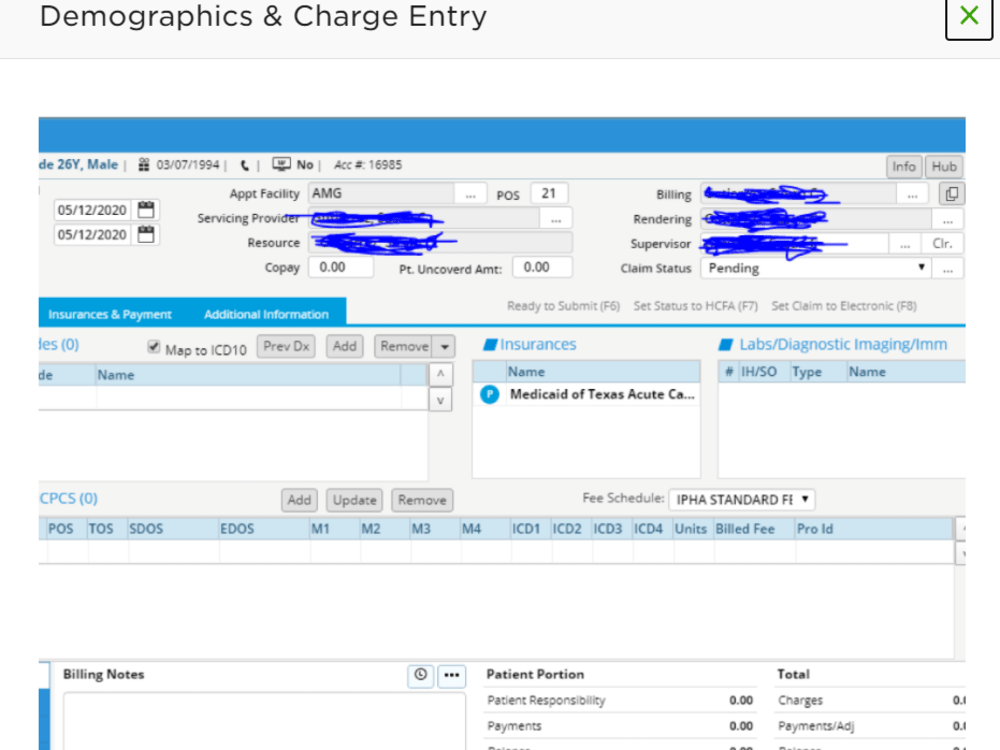The image size is (1000, 750).
Task: Click the Prev Dx button
Action: (x=286, y=346)
